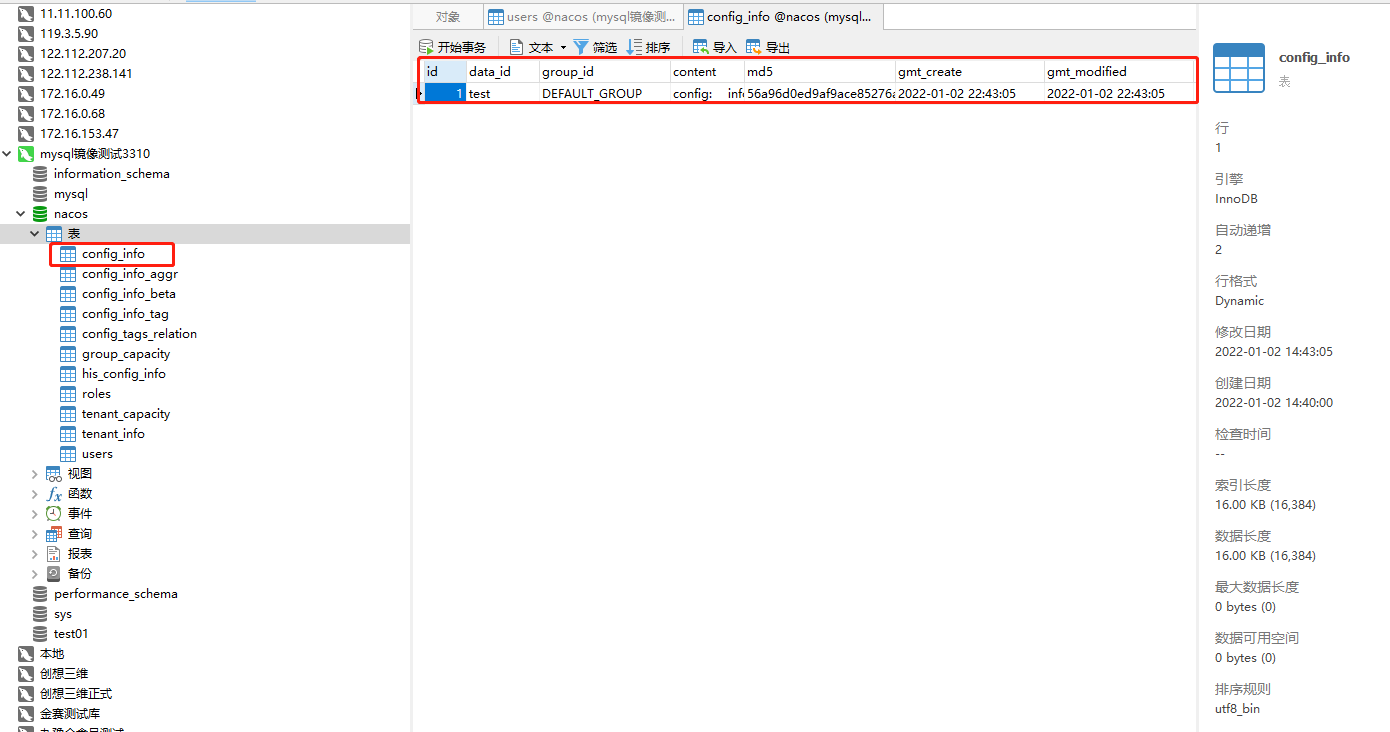The width and height of the screenshot is (1390, 732).
Task: Click the config_info_aggr table icon
Action: [x=68, y=274]
